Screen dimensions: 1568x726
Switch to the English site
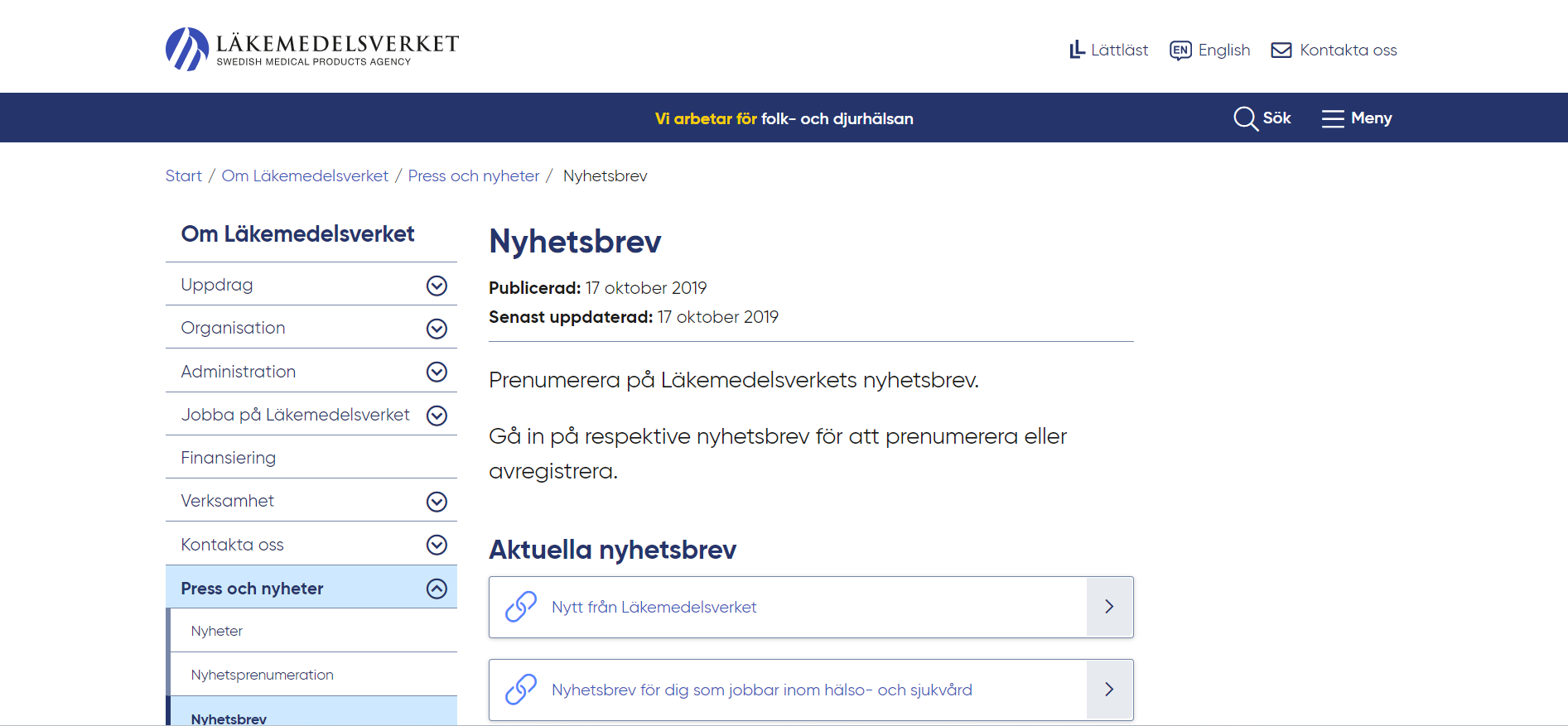[x=1224, y=50]
